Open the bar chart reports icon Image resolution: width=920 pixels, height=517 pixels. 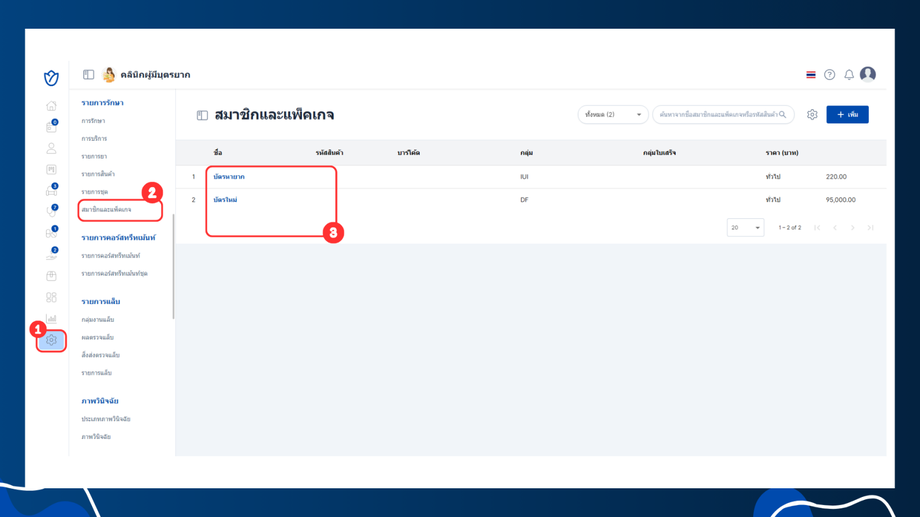pos(51,319)
